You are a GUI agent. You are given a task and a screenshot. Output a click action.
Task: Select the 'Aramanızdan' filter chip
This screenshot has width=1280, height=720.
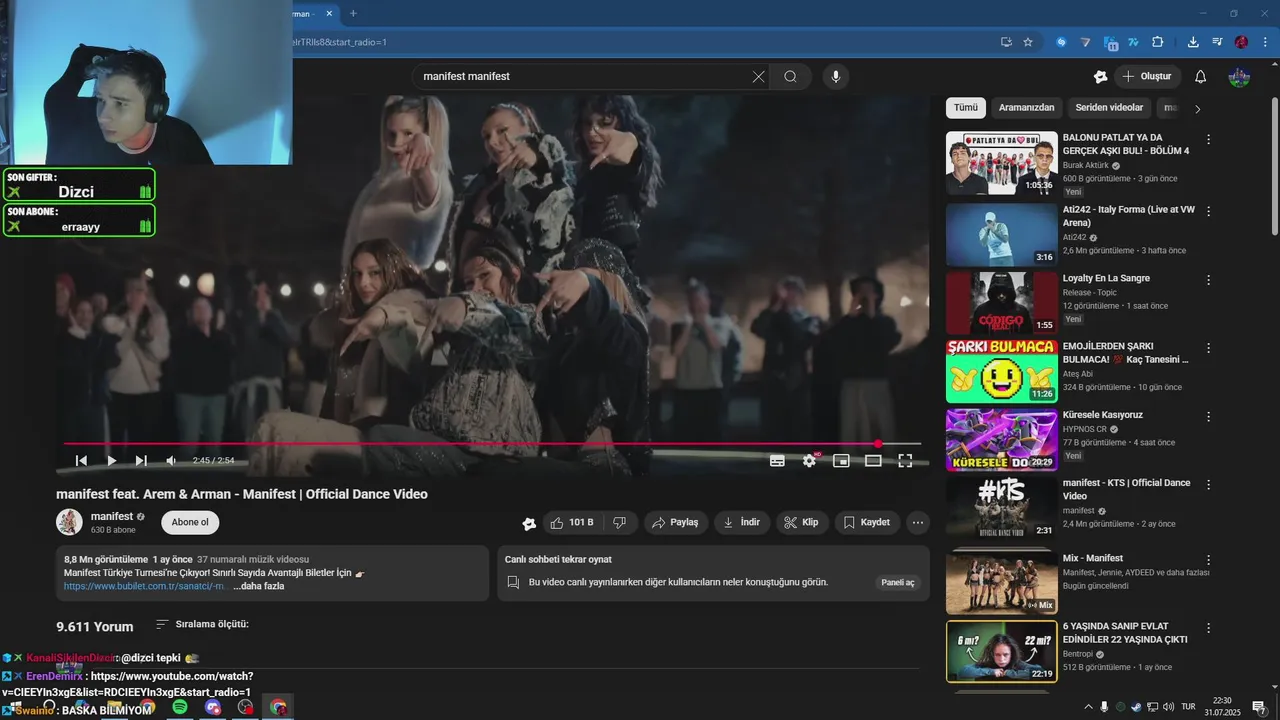(1027, 107)
